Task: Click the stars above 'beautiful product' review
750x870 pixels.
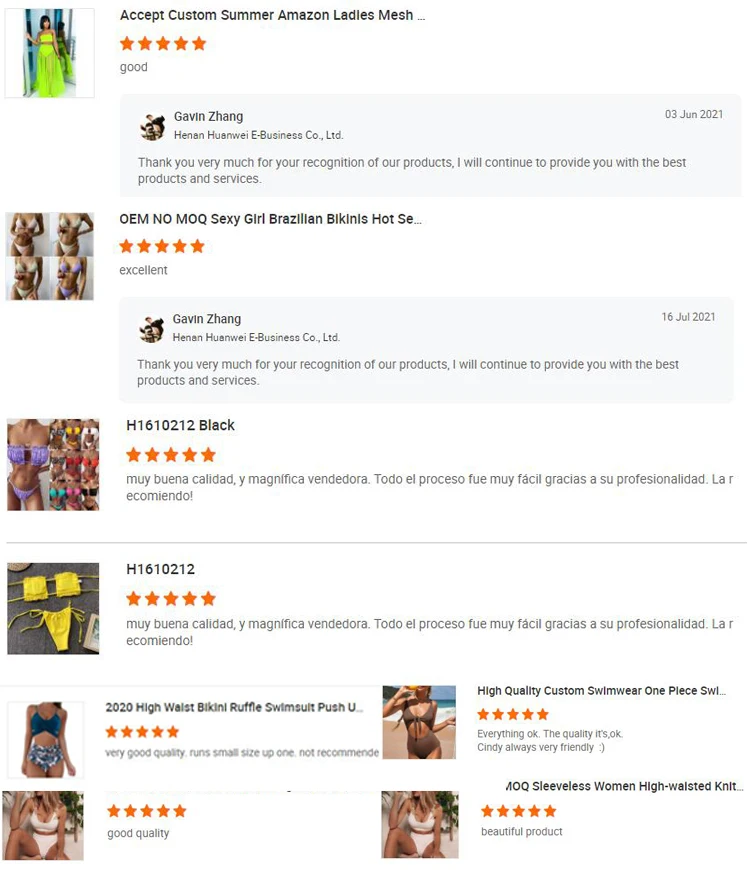Action: pos(519,811)
